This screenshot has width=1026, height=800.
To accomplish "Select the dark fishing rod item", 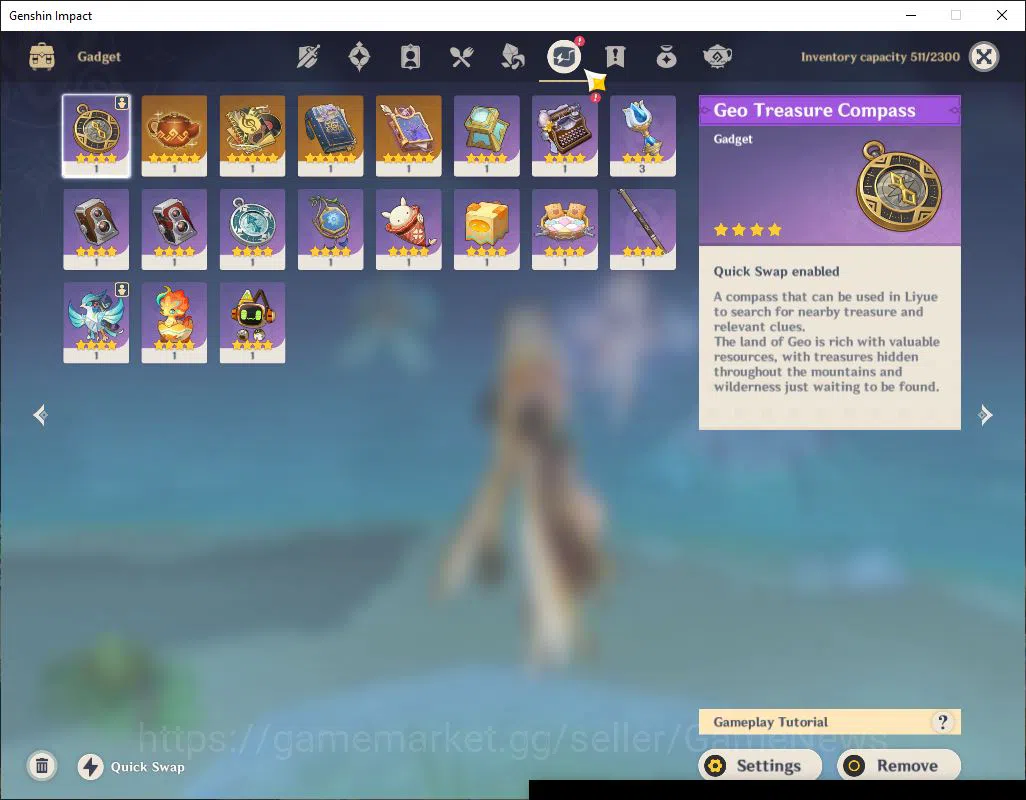I will pyautogui.click(x=643, y=230).
